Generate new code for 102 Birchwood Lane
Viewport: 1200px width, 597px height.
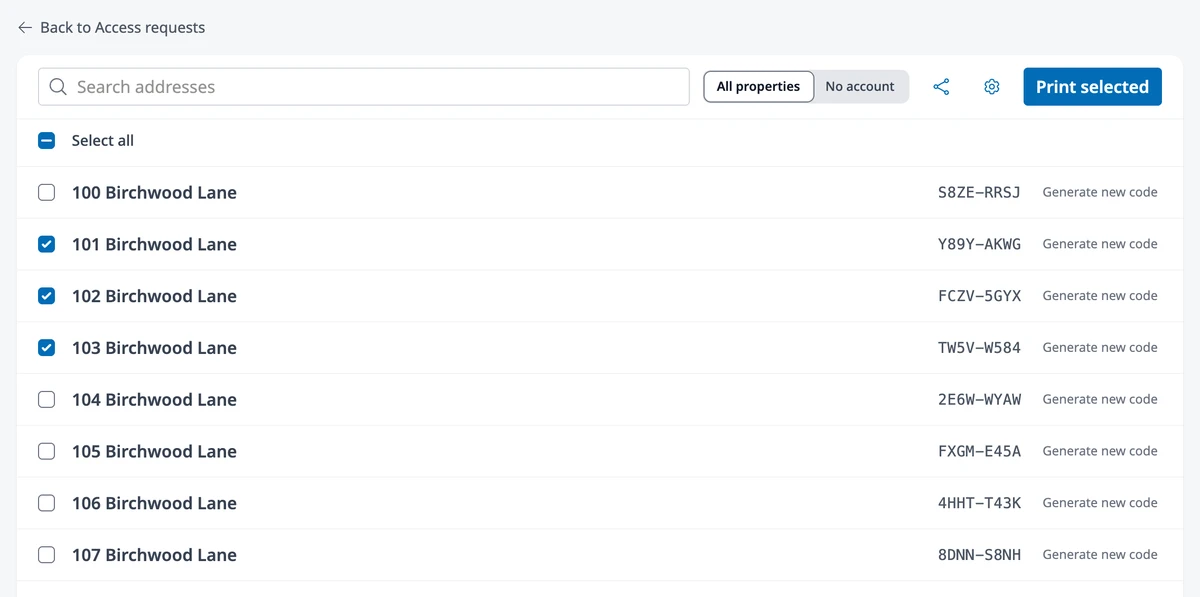[x=1100, y=296]
